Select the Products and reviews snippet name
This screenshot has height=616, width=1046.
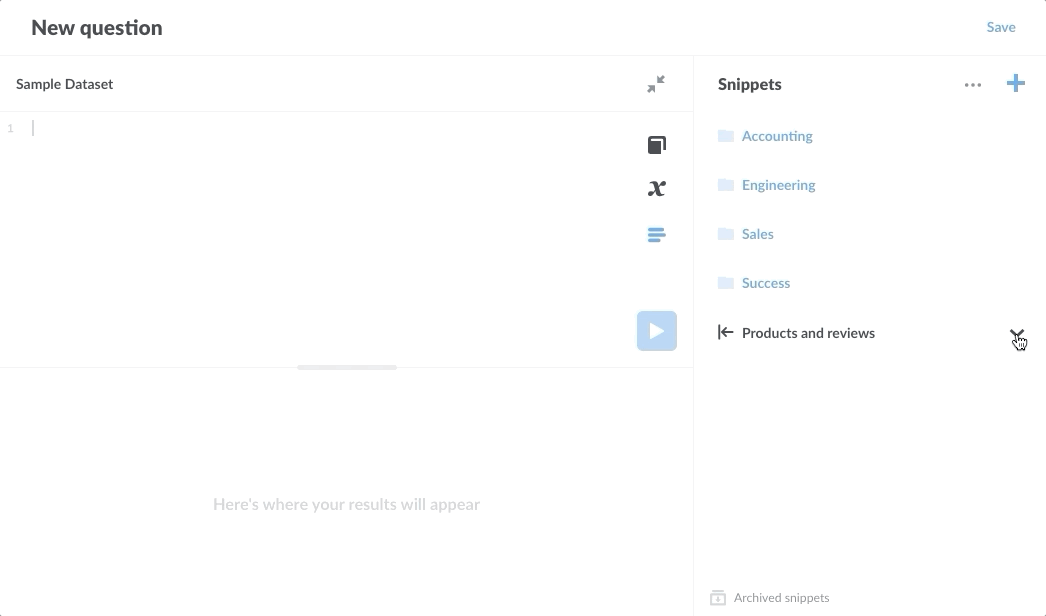click(x=808, y=333)
